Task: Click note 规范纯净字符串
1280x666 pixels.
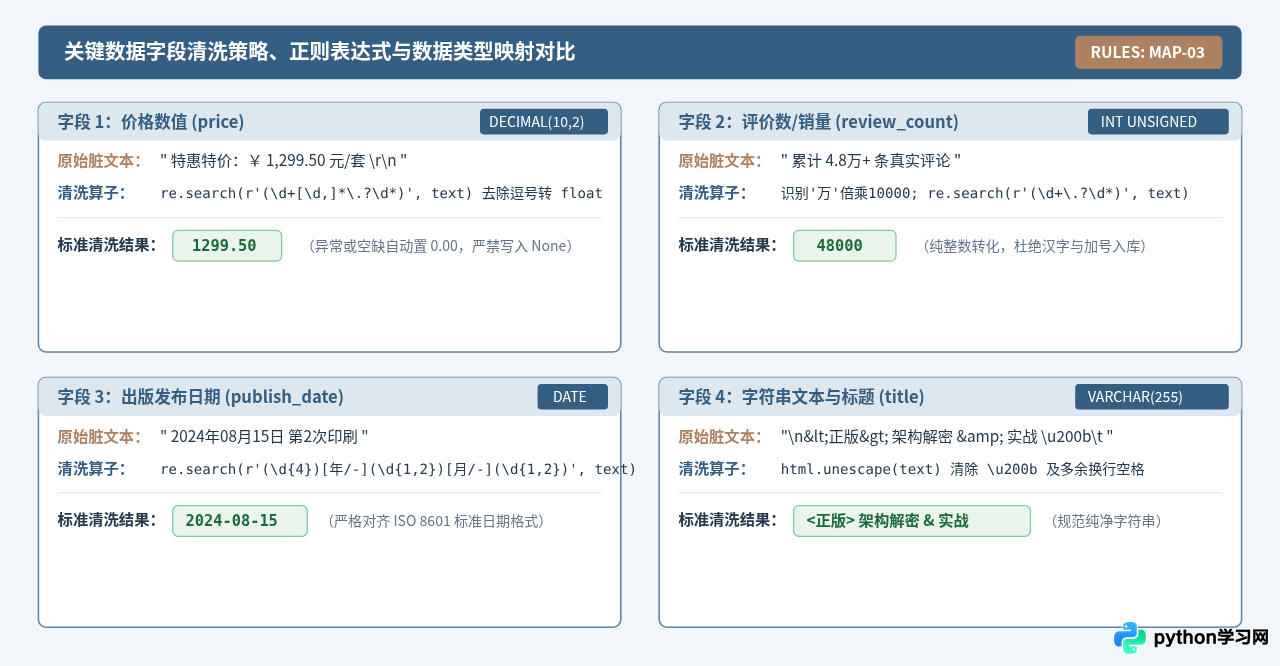Action: tap(1106, 521)
